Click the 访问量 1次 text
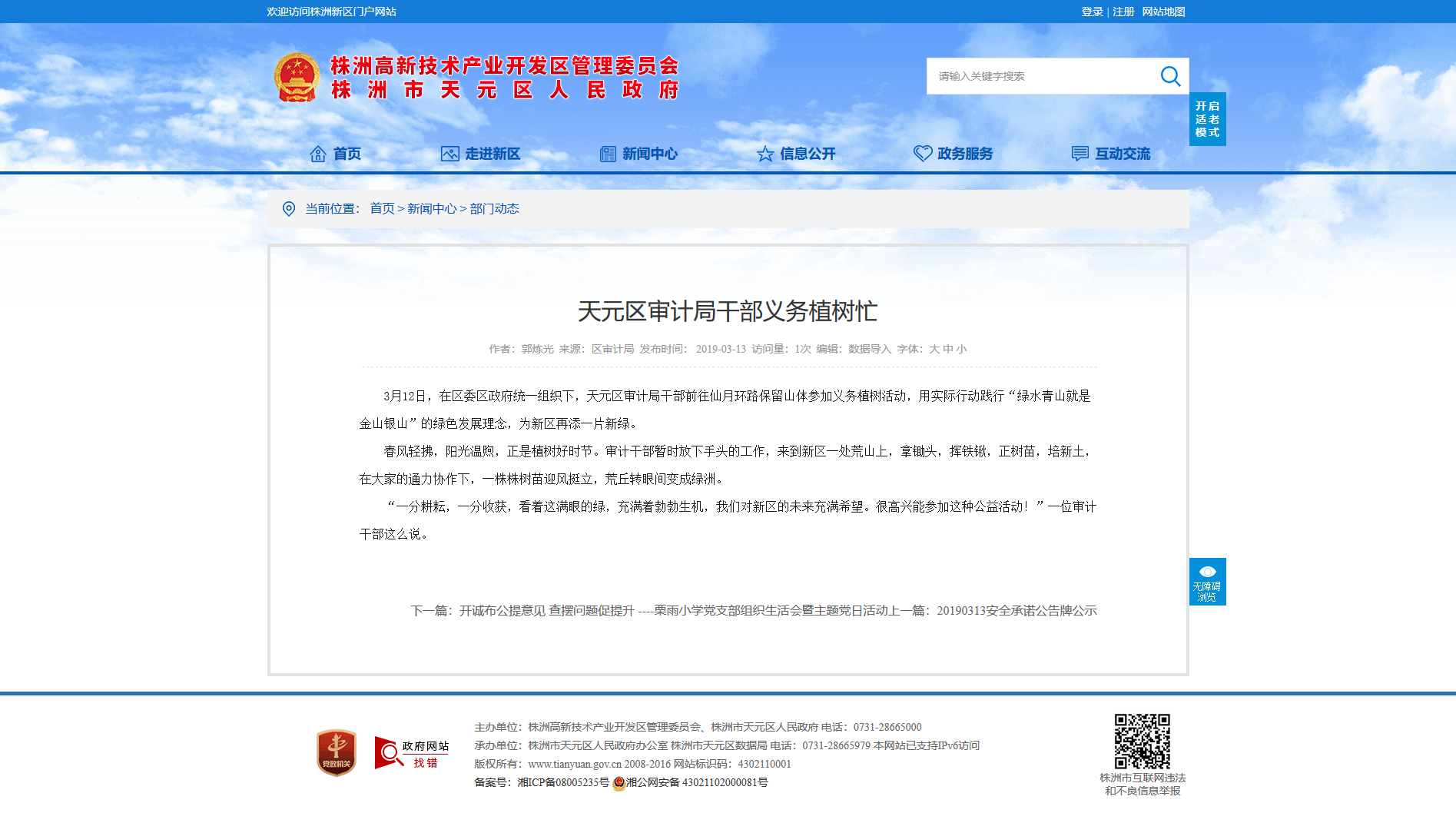The width and height of the screenshot is (1456, 813). point(781,349)
